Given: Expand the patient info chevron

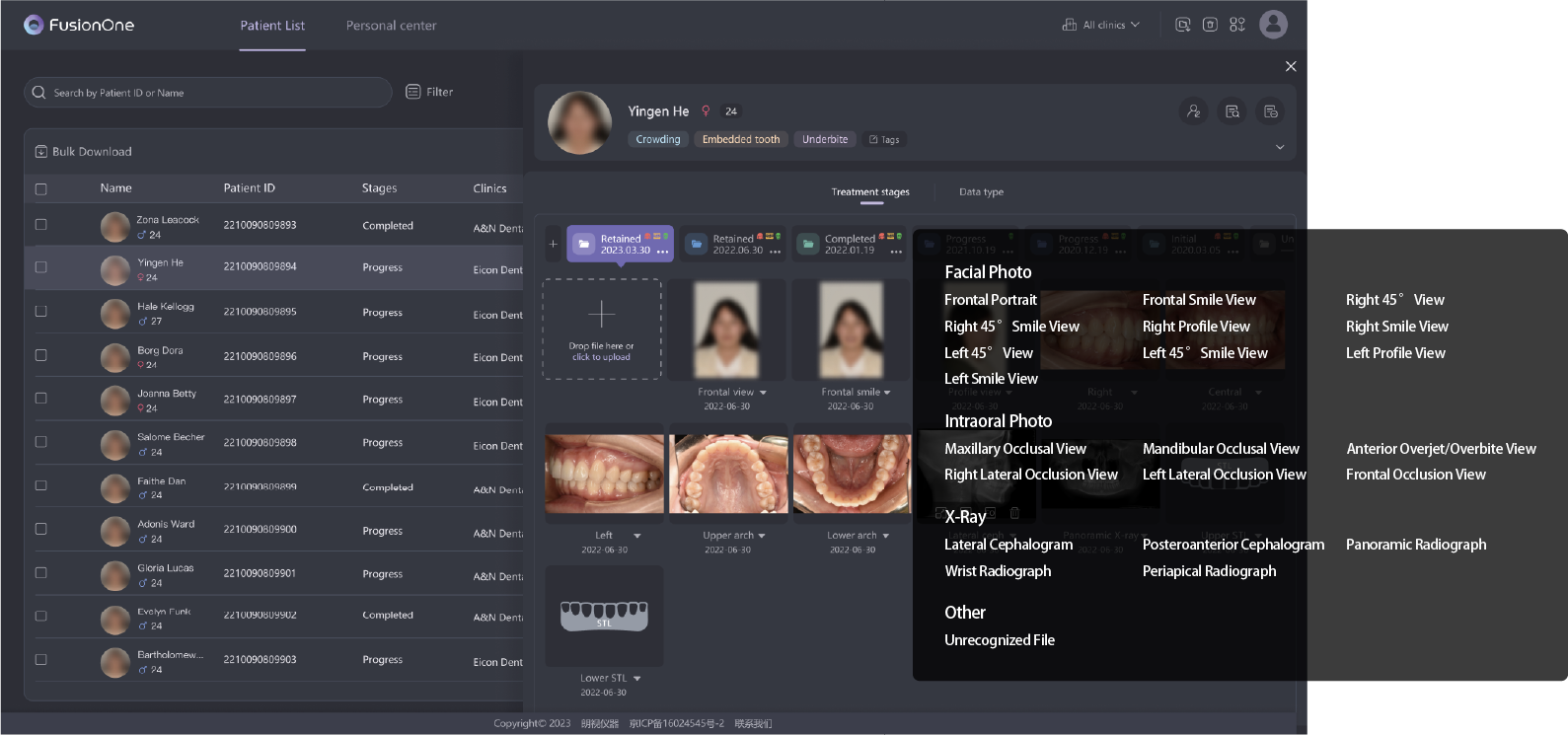Looking at the screenshot, I should tap(1280, 147).
